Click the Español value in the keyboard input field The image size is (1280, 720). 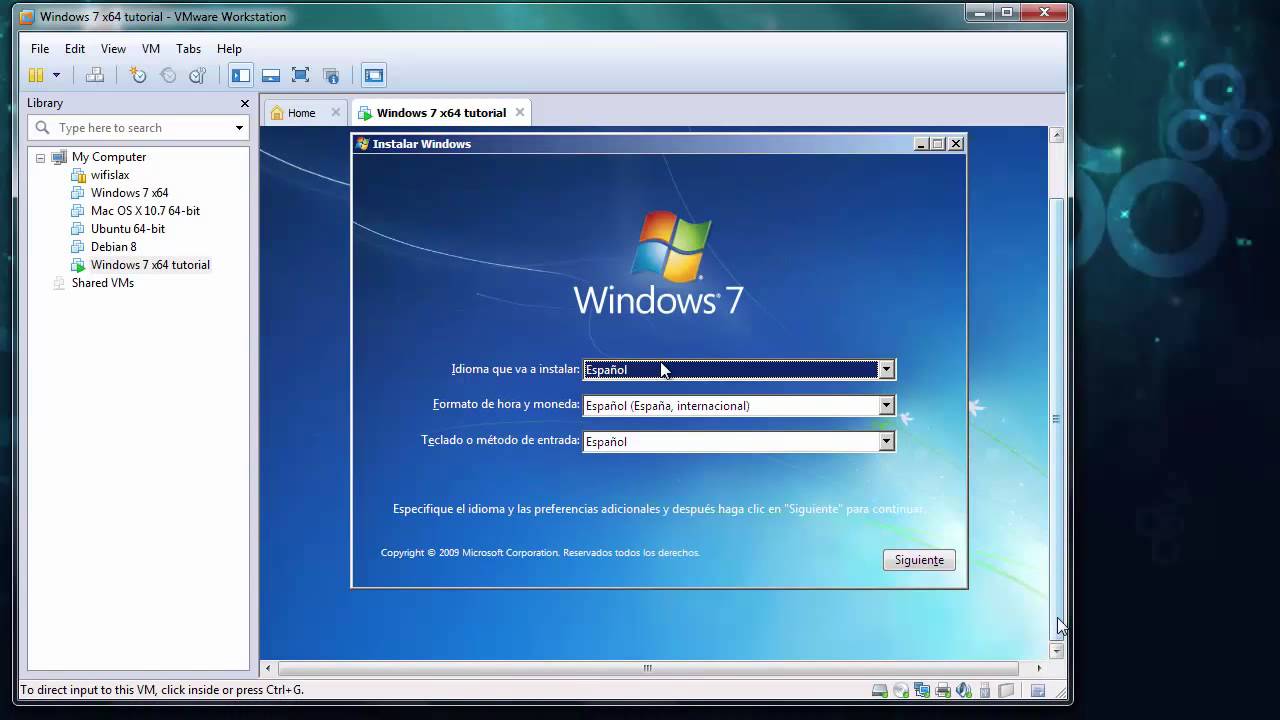click(606, 442)
